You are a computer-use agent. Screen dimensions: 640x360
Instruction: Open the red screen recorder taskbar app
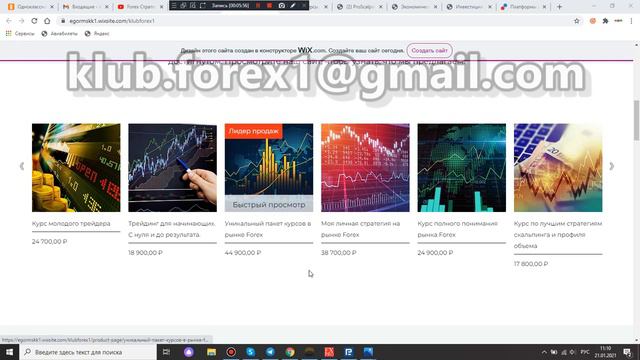click(x=231, y=352)
